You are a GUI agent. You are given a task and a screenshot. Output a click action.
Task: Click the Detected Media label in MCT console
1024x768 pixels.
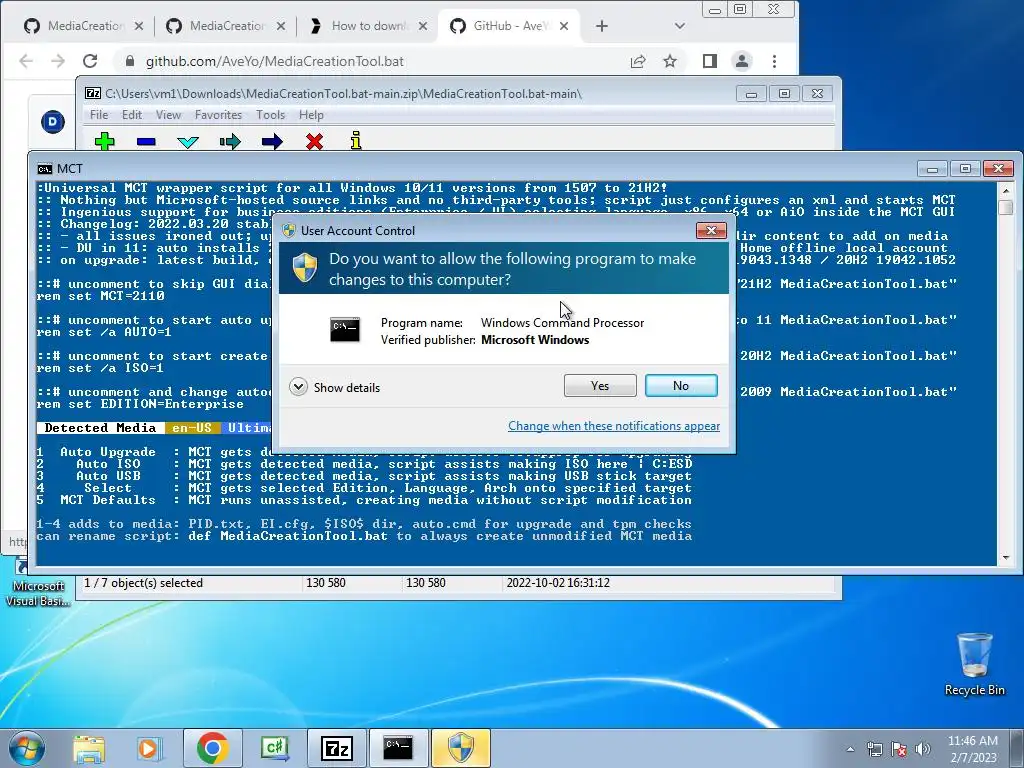(100, 428)
